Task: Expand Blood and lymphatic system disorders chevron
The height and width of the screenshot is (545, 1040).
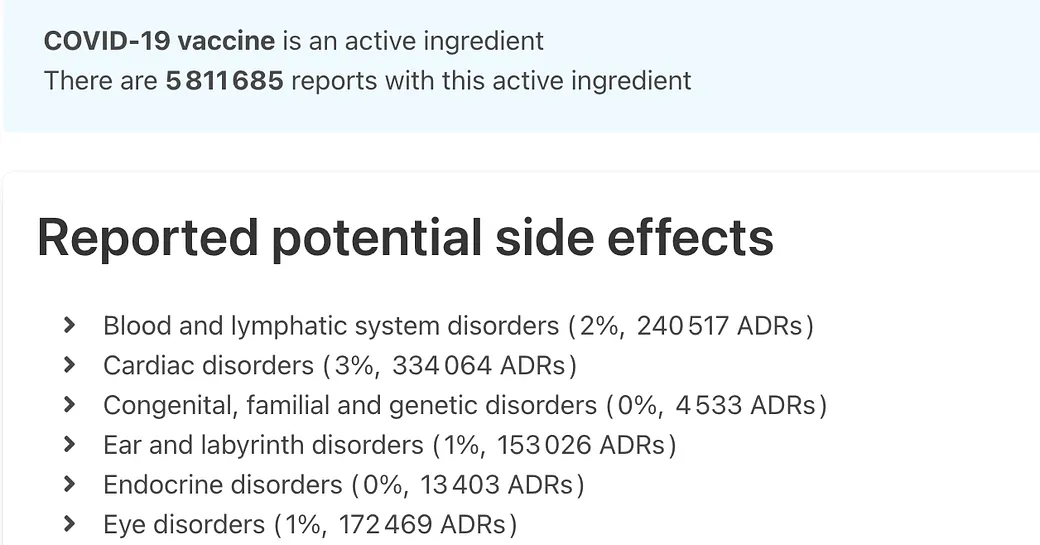Action: click(x=69, y=325)
